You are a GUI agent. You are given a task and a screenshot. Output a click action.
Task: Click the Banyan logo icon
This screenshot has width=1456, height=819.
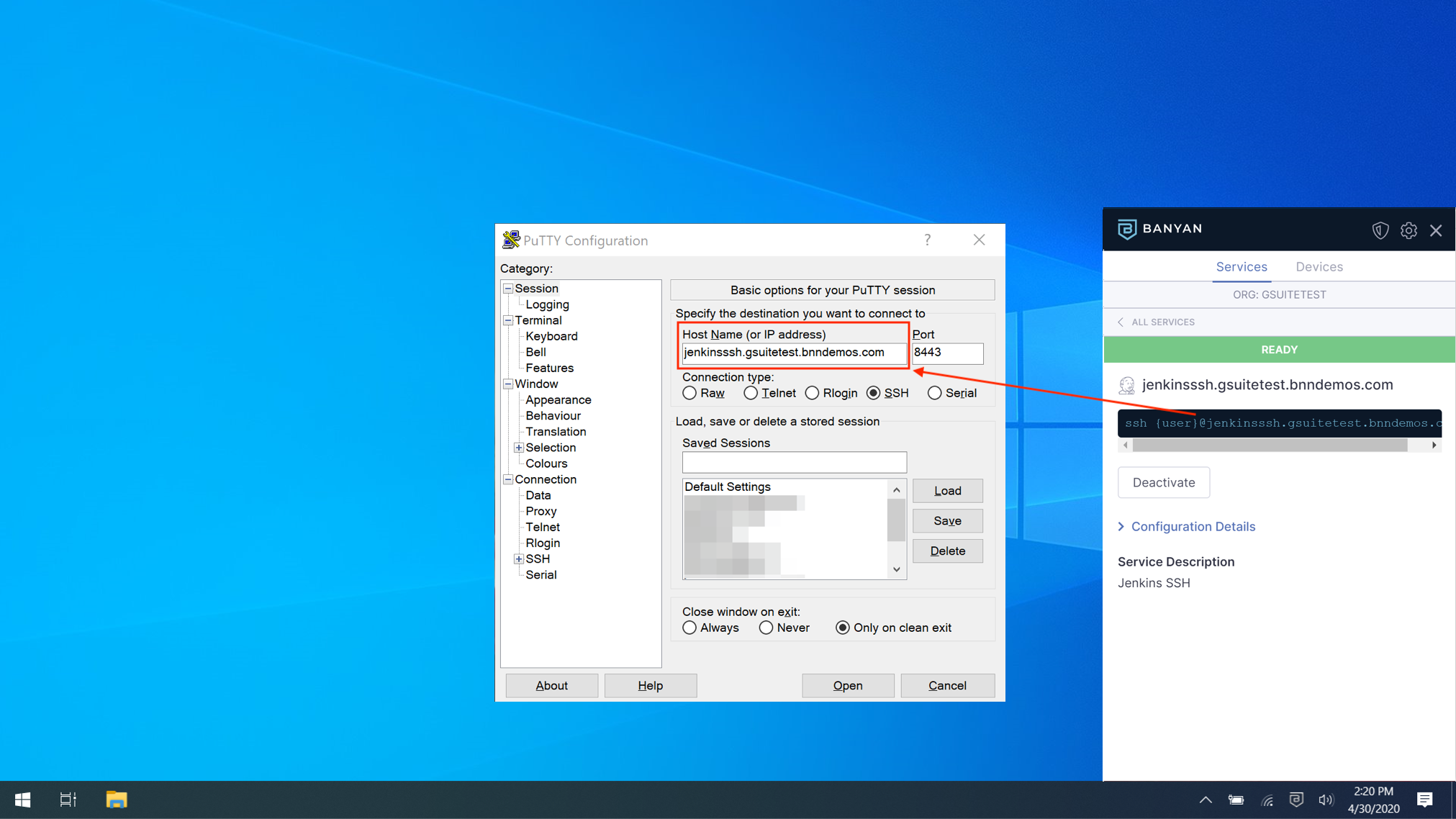[1126, 229]
